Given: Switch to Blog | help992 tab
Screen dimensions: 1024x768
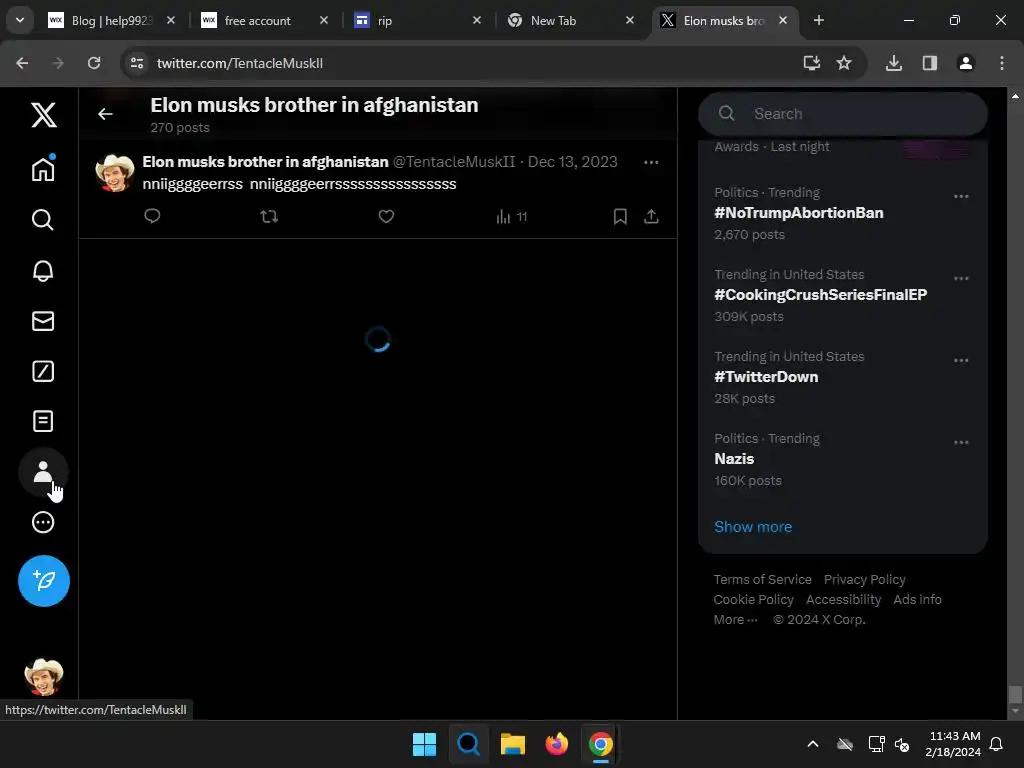Looking at the screenshot, I should 111,21.
